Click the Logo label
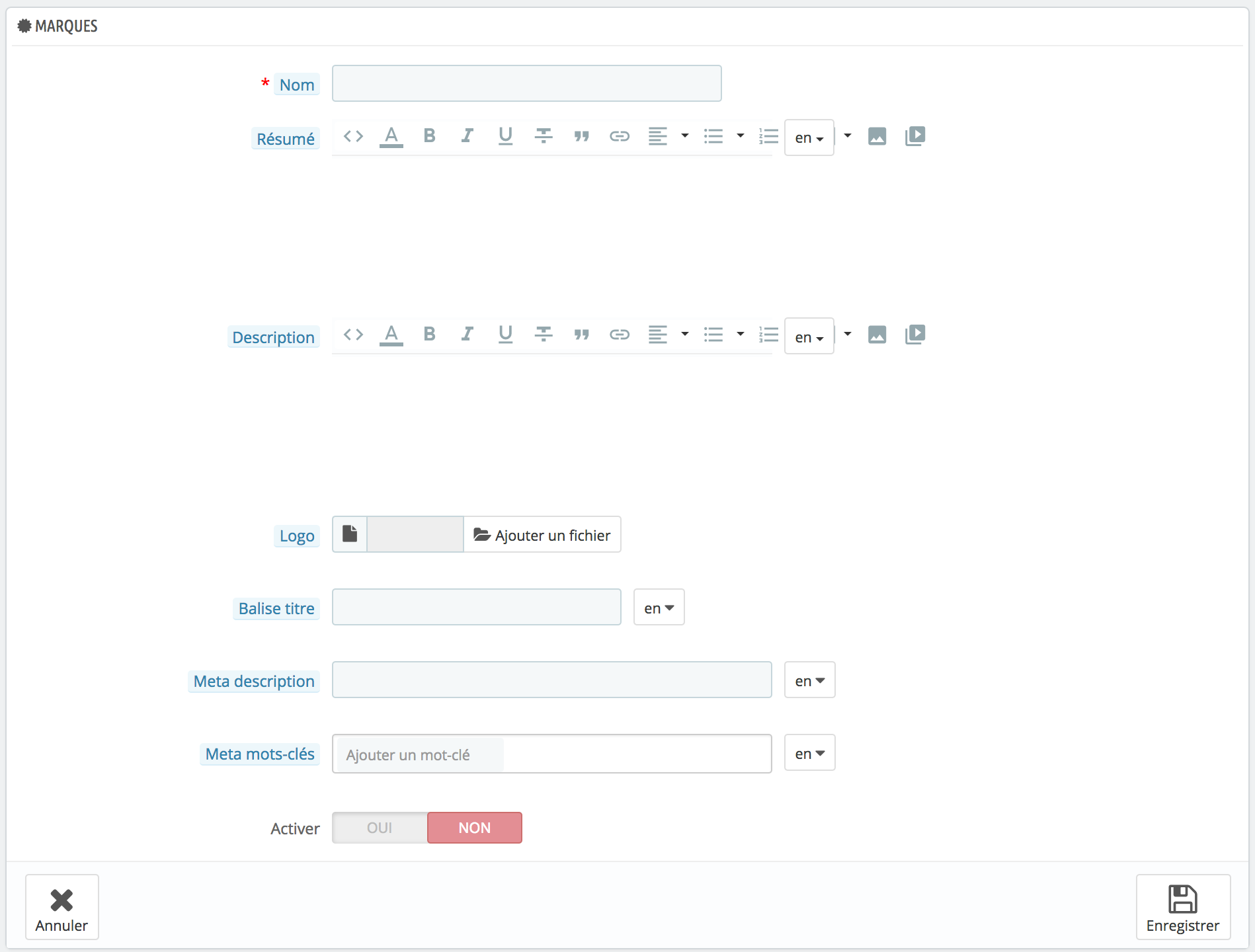This screenshot has height=952, width=1255. 297,535
